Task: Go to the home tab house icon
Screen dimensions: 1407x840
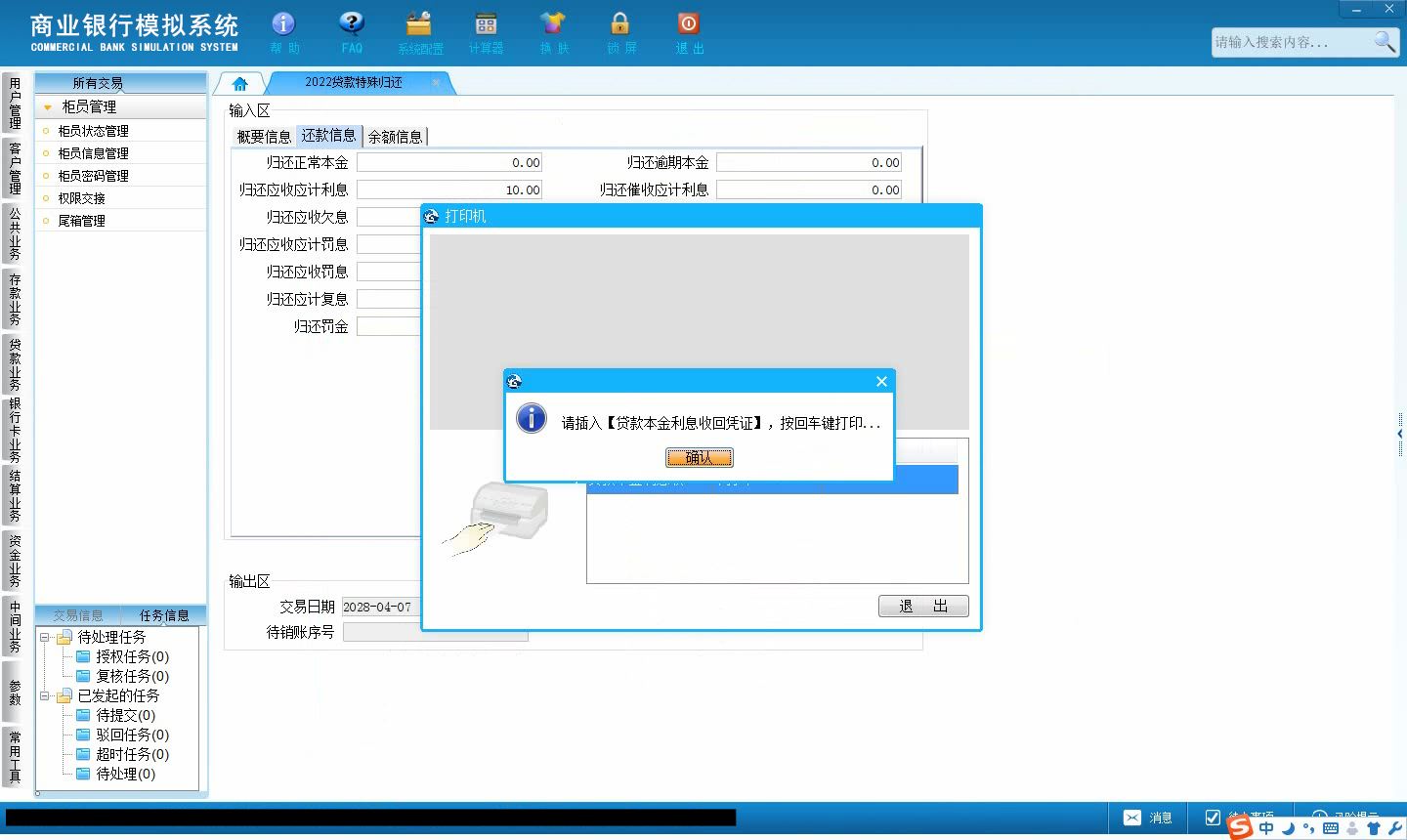Action: 240,83
